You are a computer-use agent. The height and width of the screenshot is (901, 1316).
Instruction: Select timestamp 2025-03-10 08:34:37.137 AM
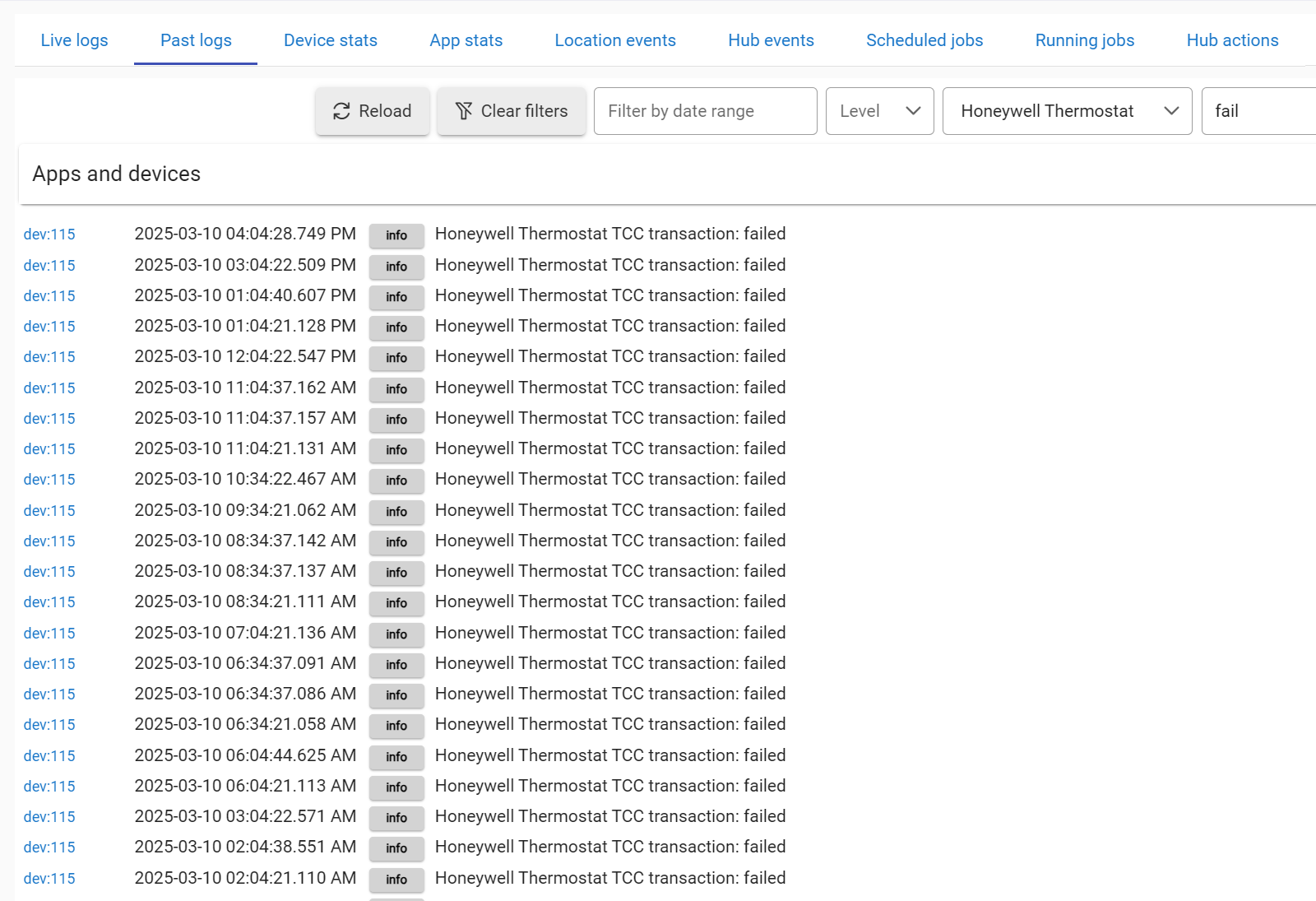245,571
